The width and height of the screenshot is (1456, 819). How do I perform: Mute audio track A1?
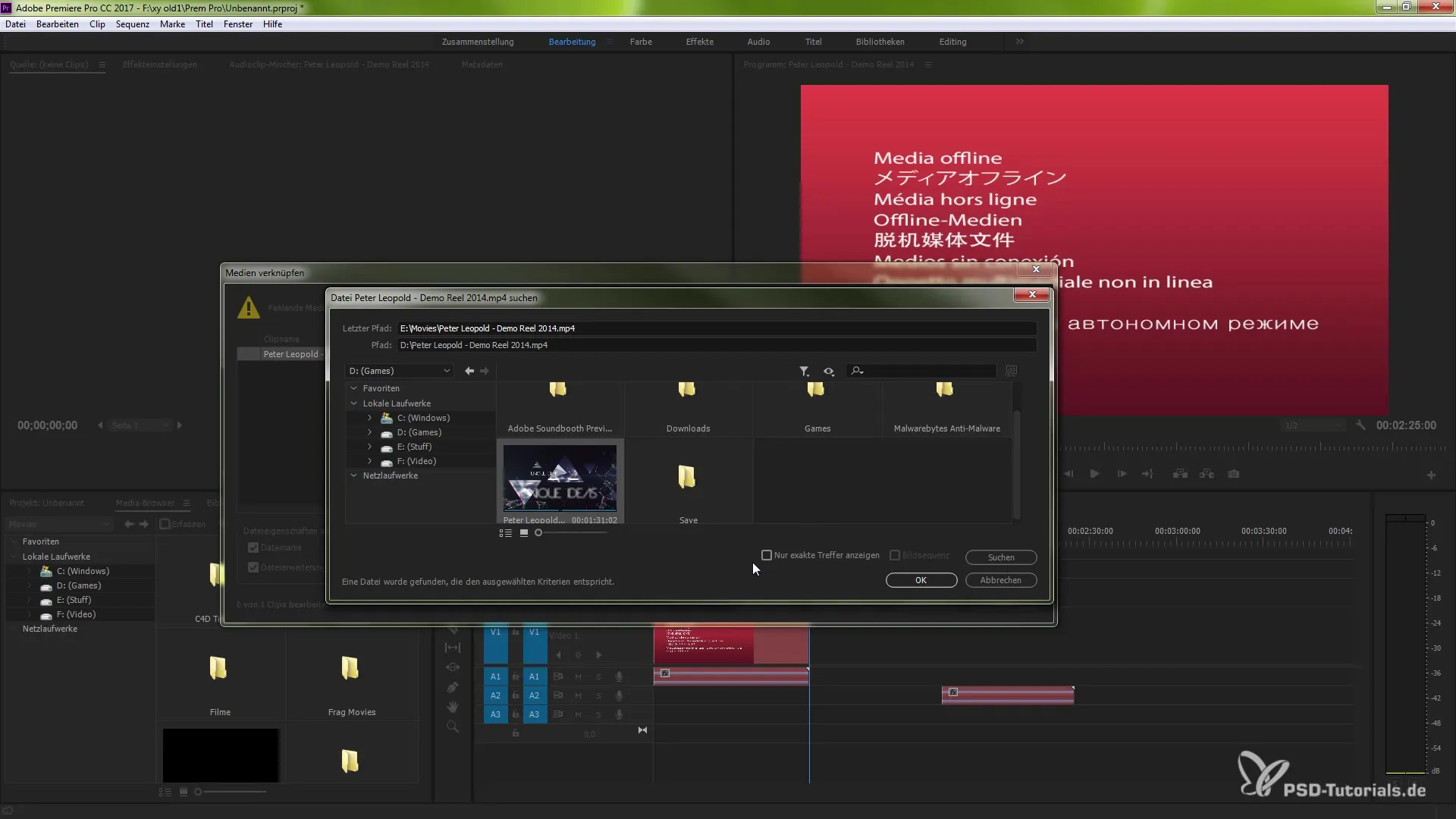coord(578,676)
